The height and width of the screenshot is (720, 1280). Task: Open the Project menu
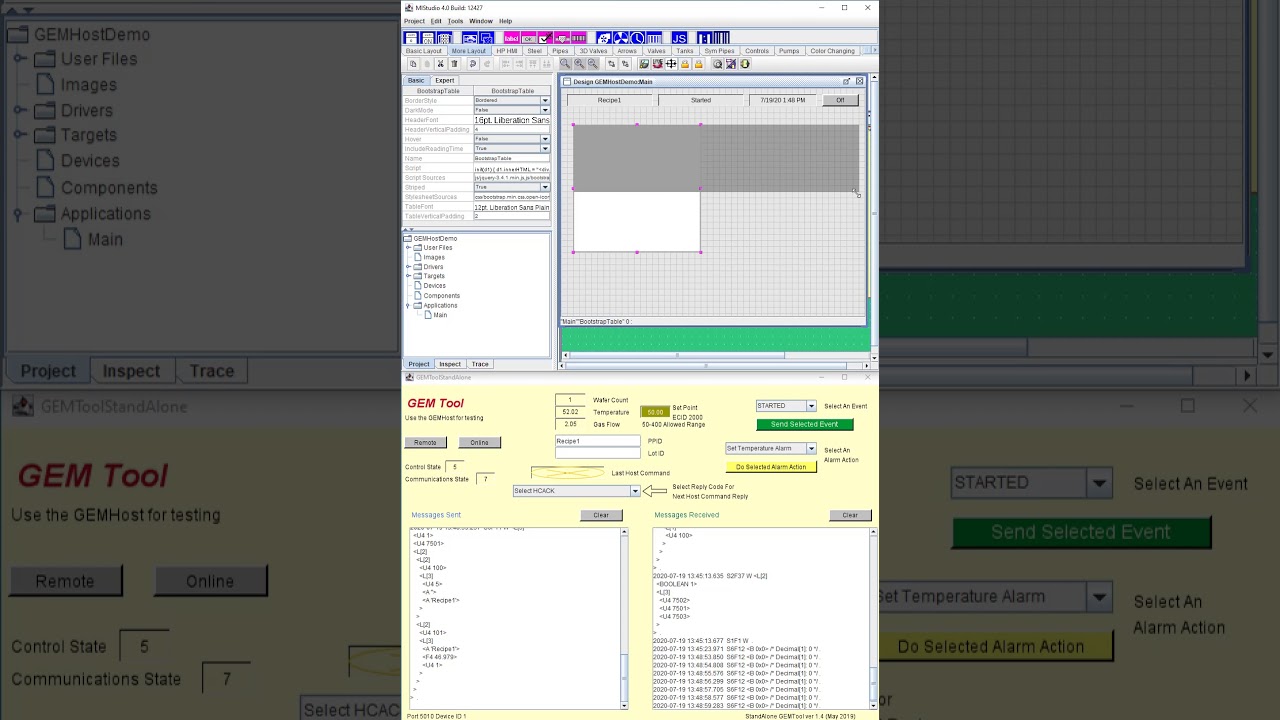click(414, 21)
